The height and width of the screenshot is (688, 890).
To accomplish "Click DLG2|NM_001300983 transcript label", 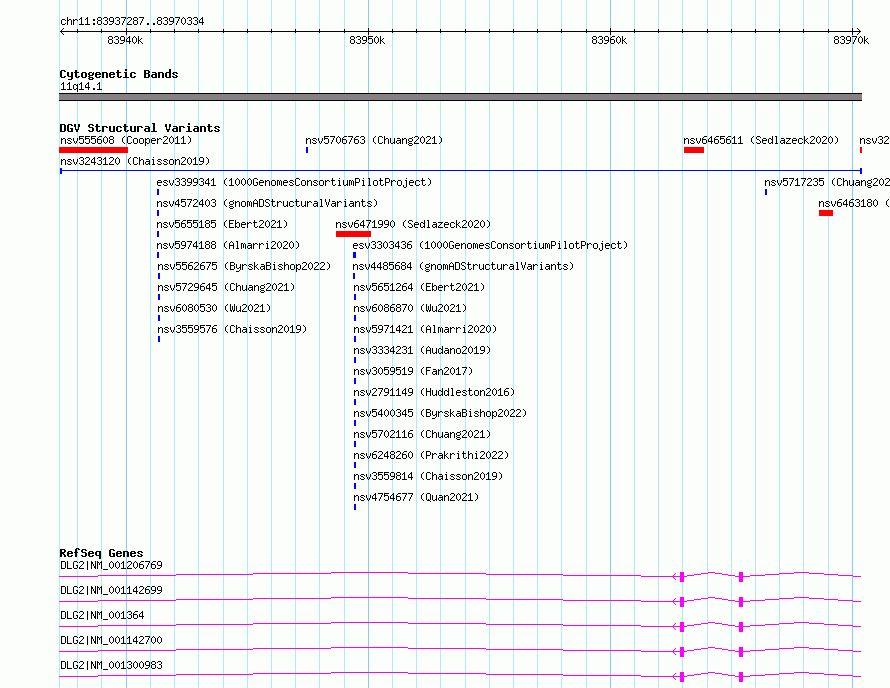I will 111,665.
